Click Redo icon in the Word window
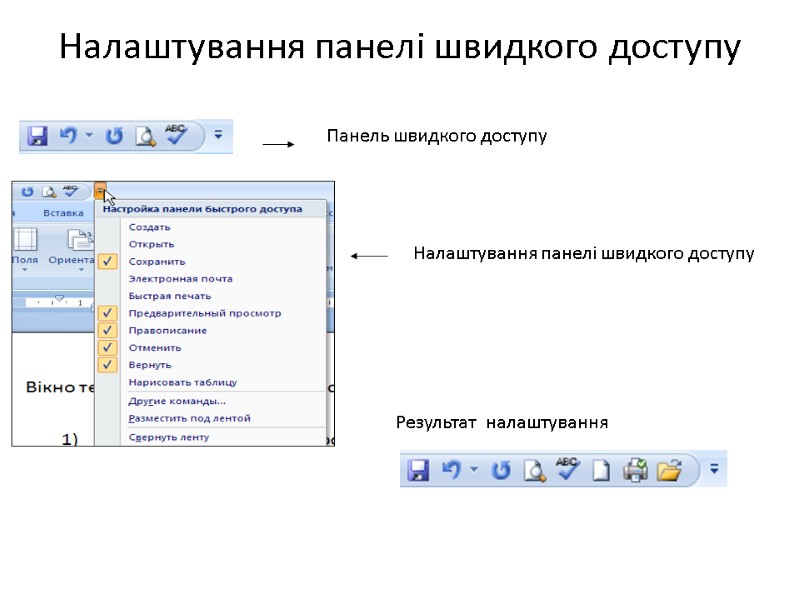This screenshot has height=600, width=800. tap(27, 192)
